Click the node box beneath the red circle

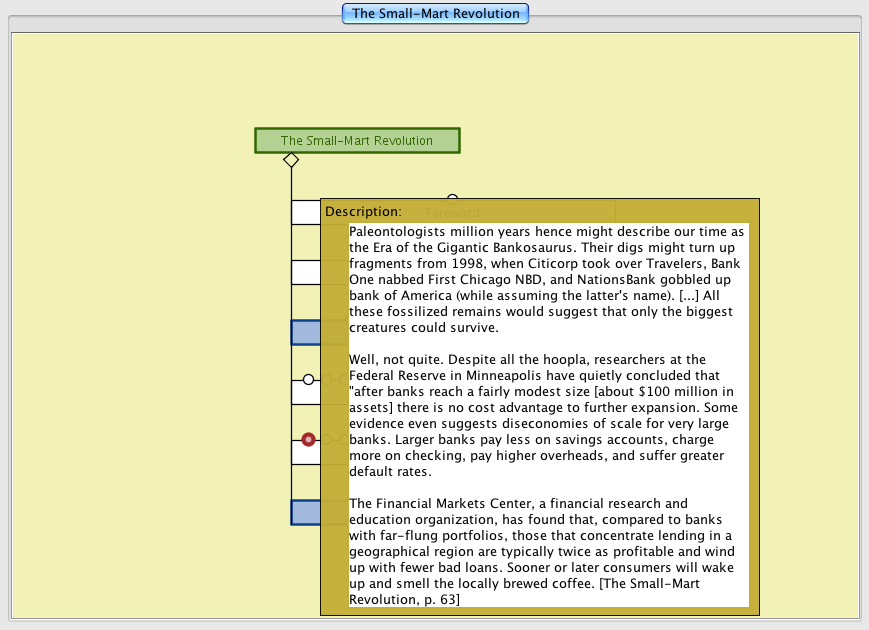click(x=305, y=452)
